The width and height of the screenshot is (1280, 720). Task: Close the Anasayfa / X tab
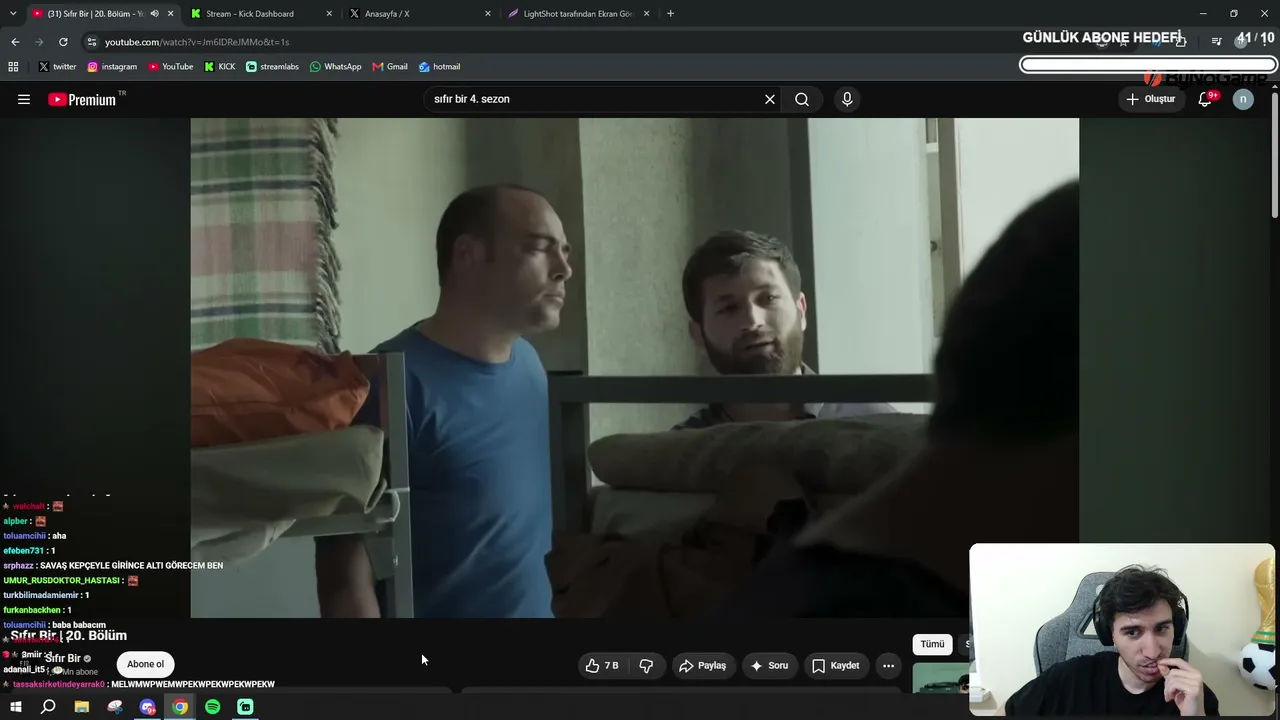[x=488, y=14]
